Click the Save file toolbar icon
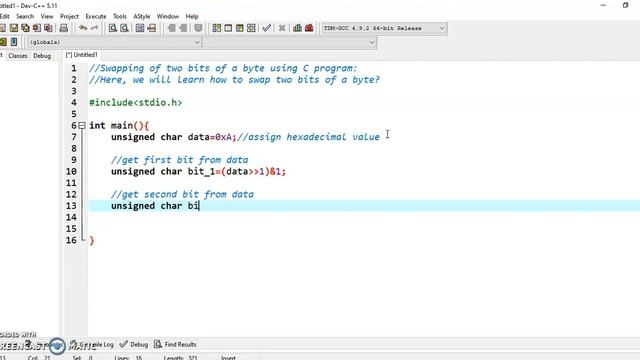This screenshot has width=640, height=360. pyautogui.click(x=14, y=28)
